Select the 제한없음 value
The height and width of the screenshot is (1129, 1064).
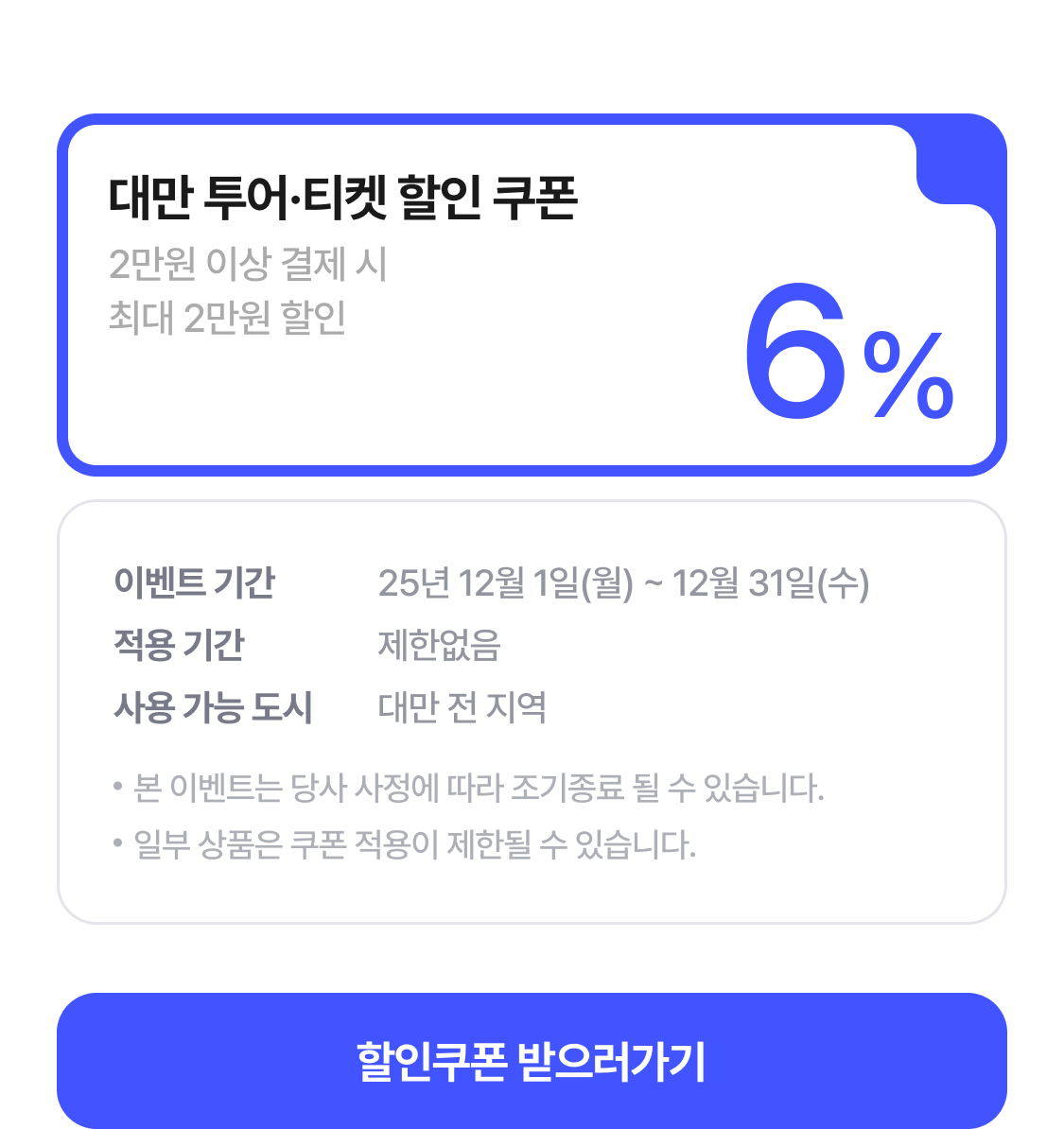coord(439,645)
